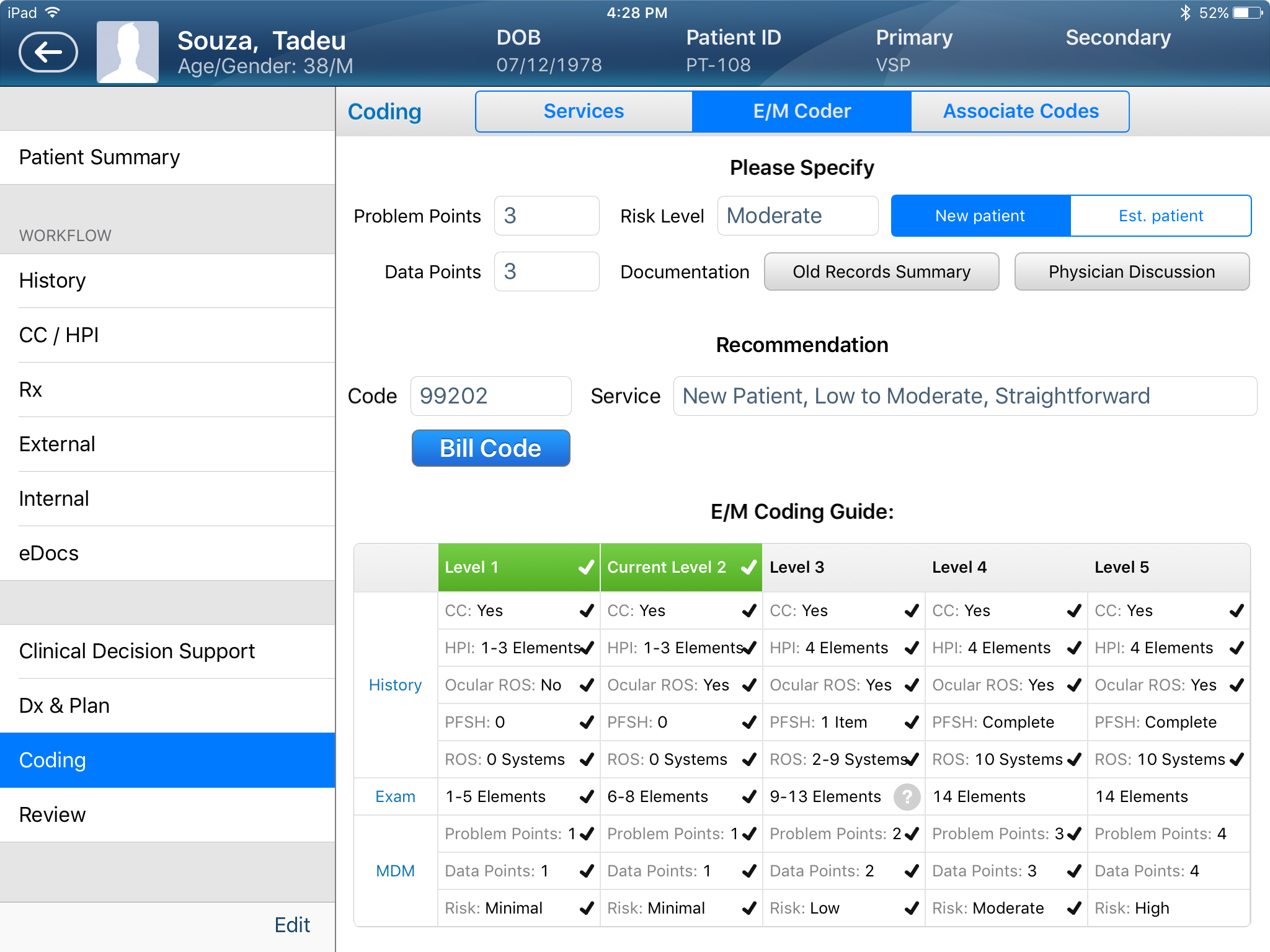Screen dimensions: 1270x952
Task: Tap the Wi-Fi status icon
Action: [x=53, y=13]
